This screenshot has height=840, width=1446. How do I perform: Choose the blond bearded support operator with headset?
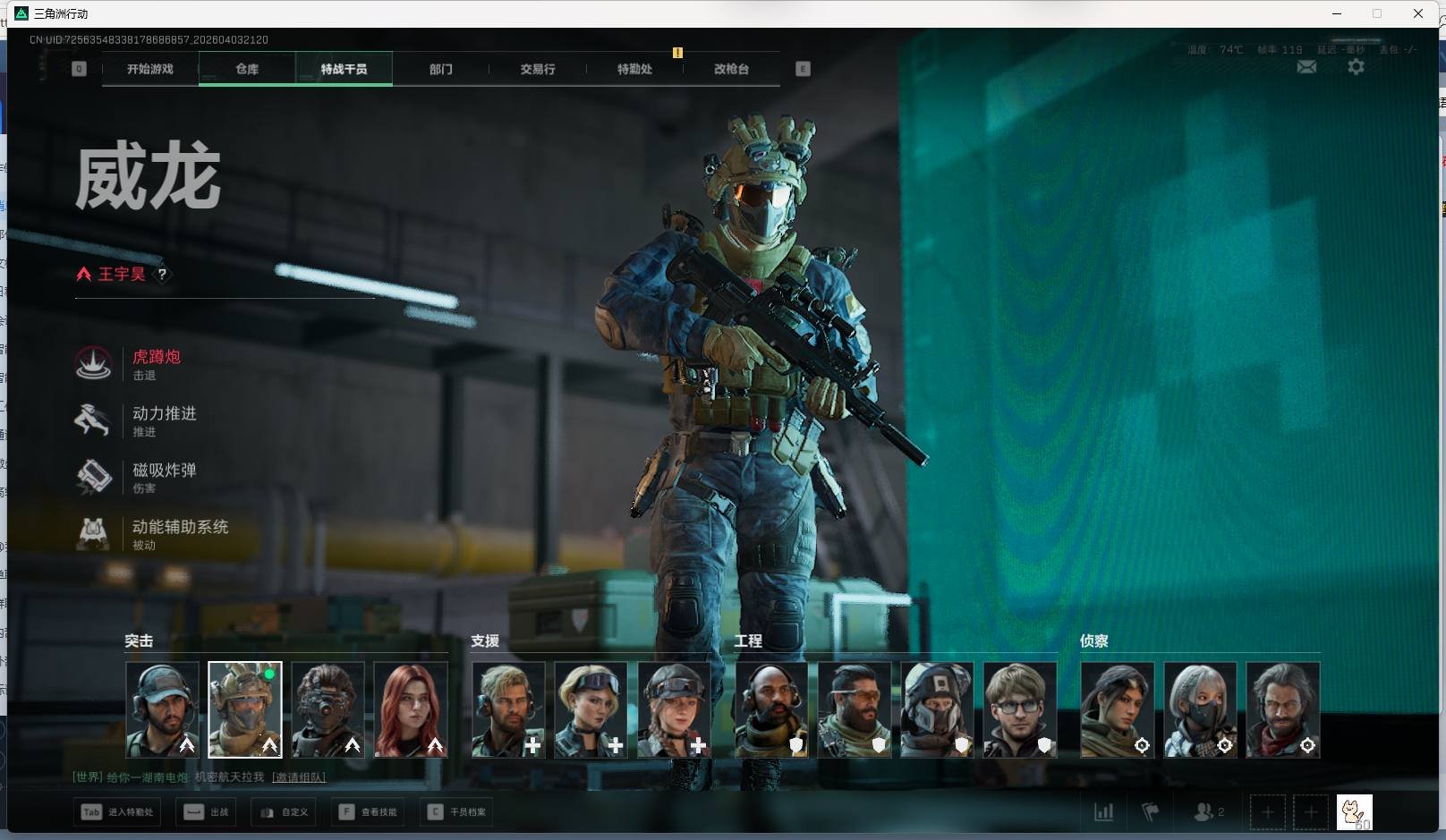coord(508,710)
